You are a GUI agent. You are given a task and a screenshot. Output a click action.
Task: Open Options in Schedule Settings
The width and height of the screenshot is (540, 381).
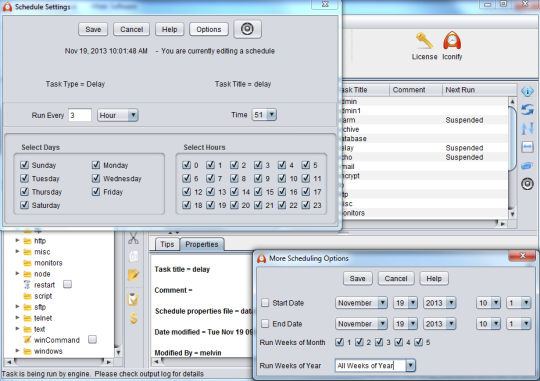pos(209,29)
